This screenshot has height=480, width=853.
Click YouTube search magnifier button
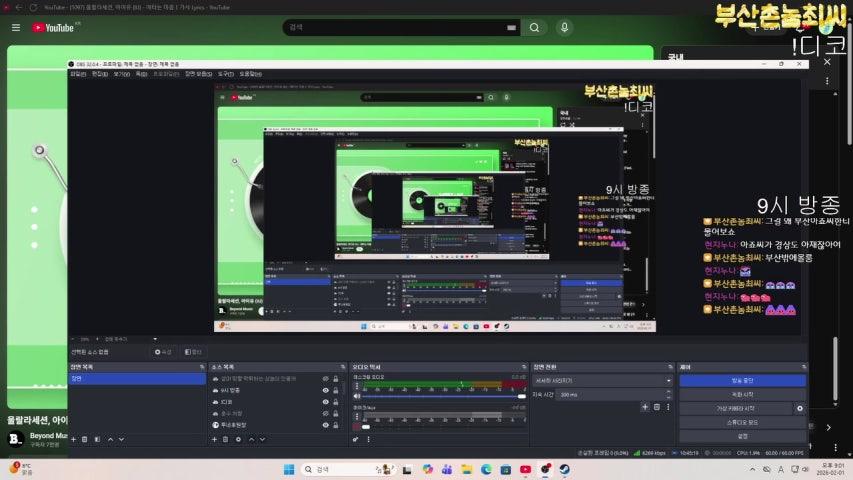coord(534,27)
